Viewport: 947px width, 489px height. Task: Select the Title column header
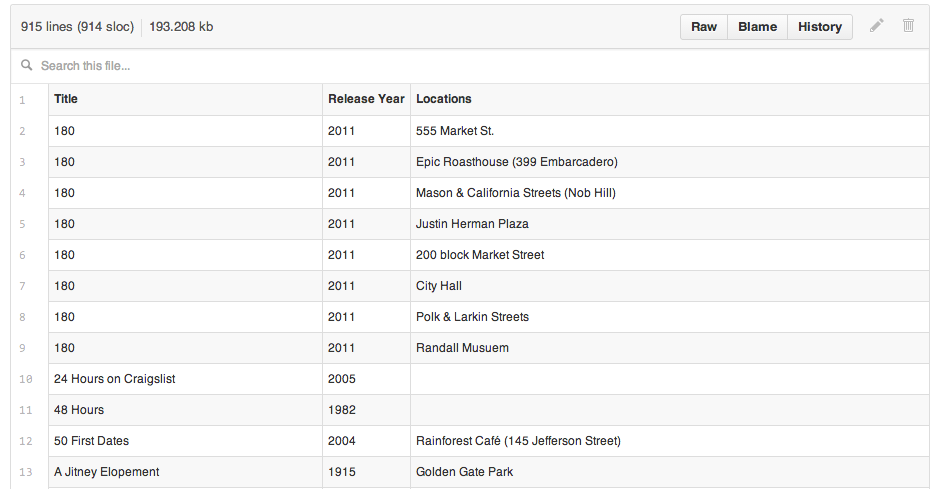pyautogui.click(x=66, y=99)
